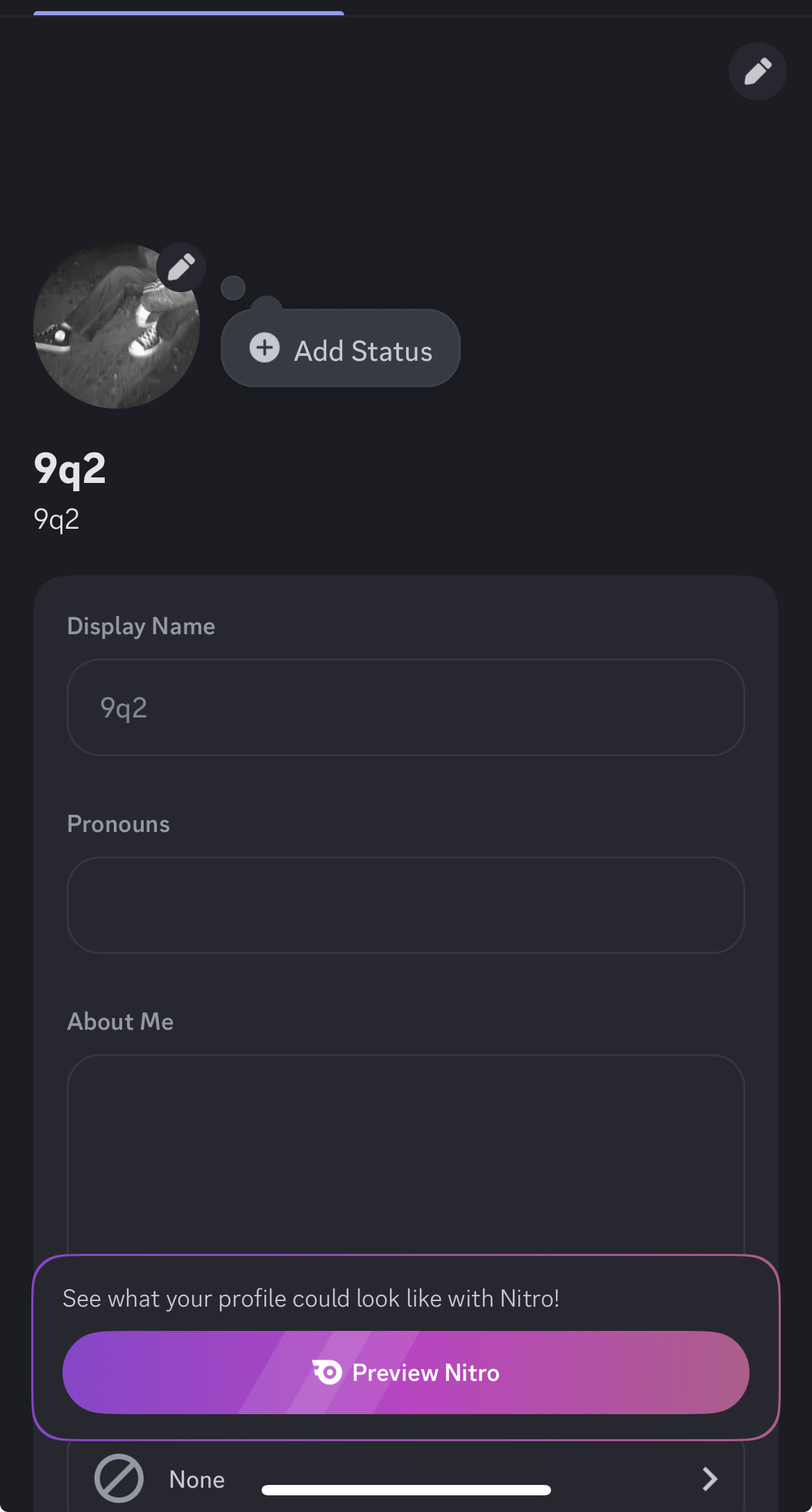Switch to the highlighted top profile tab
This screenshot has height=1512, width=812.
coord(189,12)
